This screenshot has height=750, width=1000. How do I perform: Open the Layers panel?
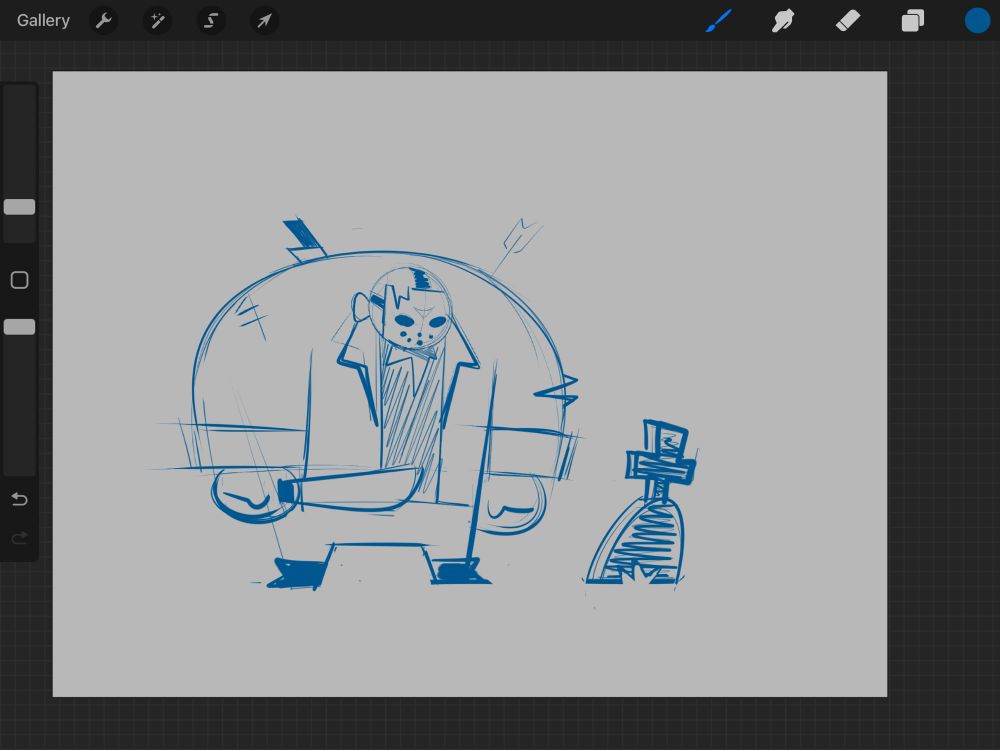pos(913,20)
